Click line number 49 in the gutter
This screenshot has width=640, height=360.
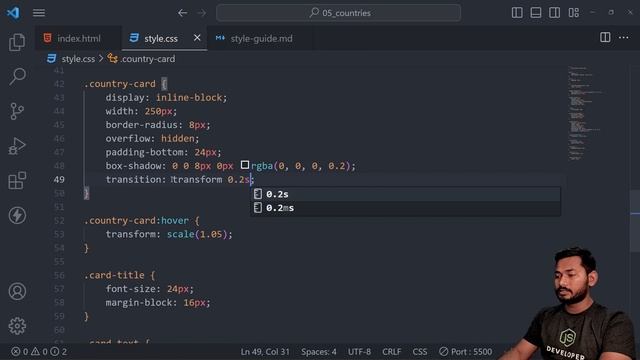point(59,180)
